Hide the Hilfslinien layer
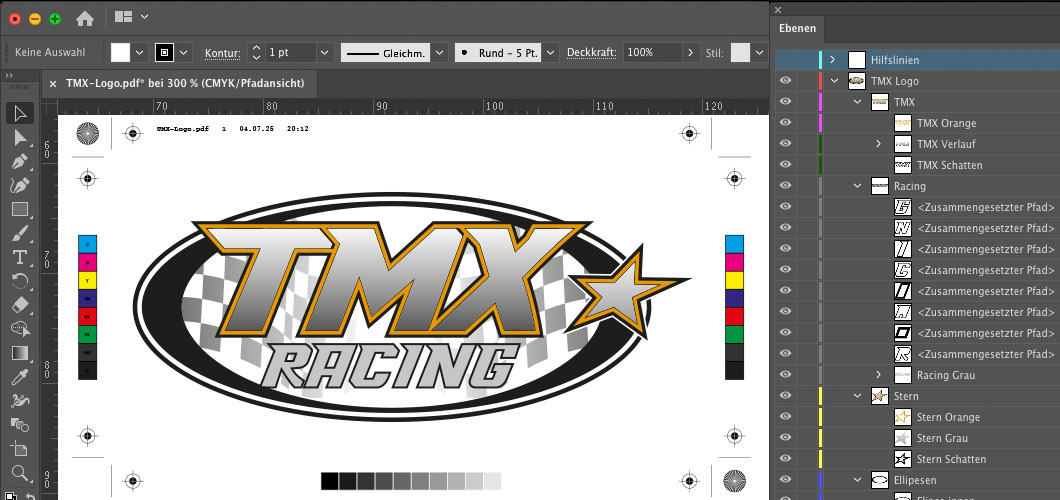1060x500 pixels. (x=786, y=60)
